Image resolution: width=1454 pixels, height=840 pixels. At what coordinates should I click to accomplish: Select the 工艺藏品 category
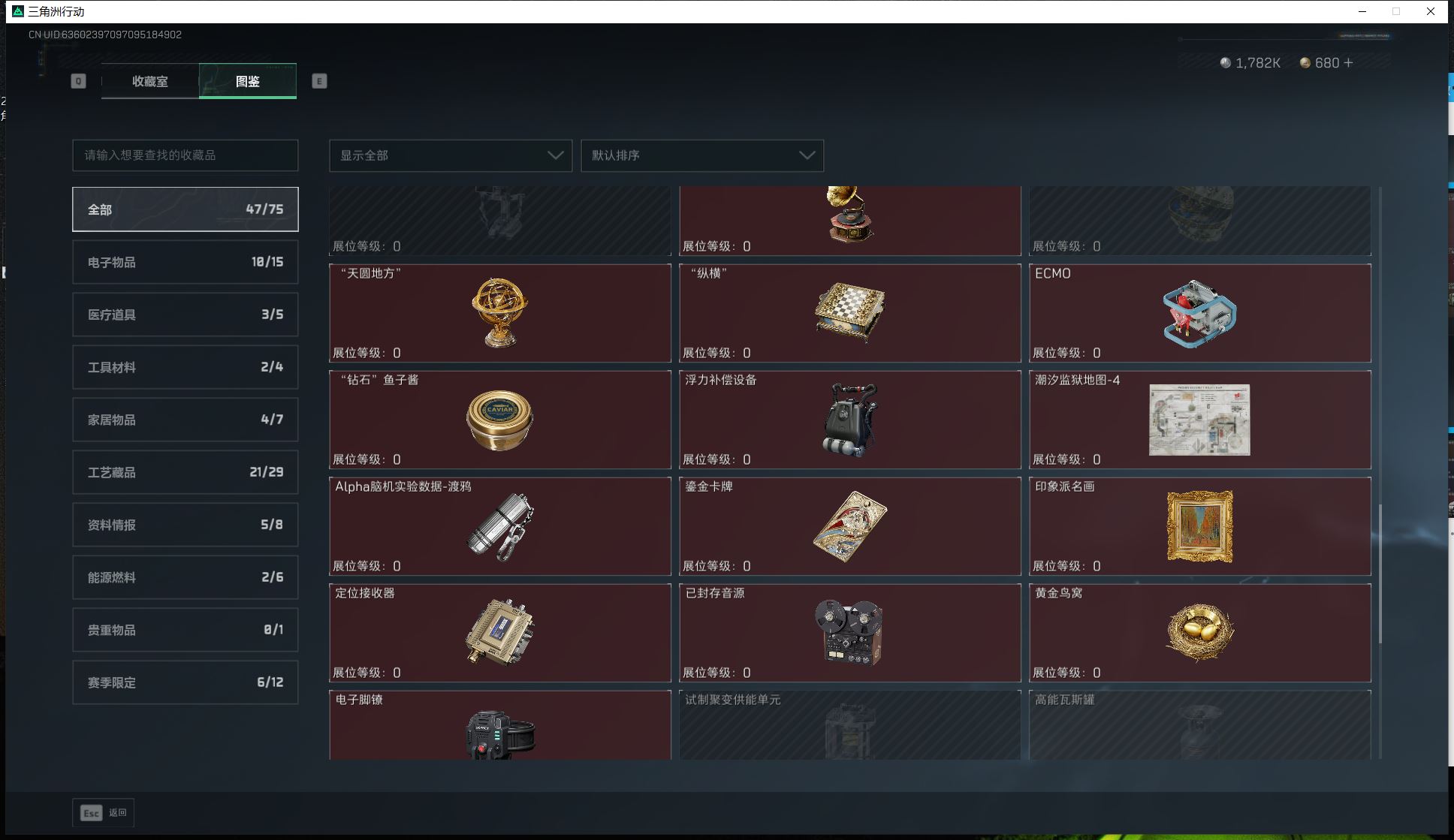coord(186,472)
